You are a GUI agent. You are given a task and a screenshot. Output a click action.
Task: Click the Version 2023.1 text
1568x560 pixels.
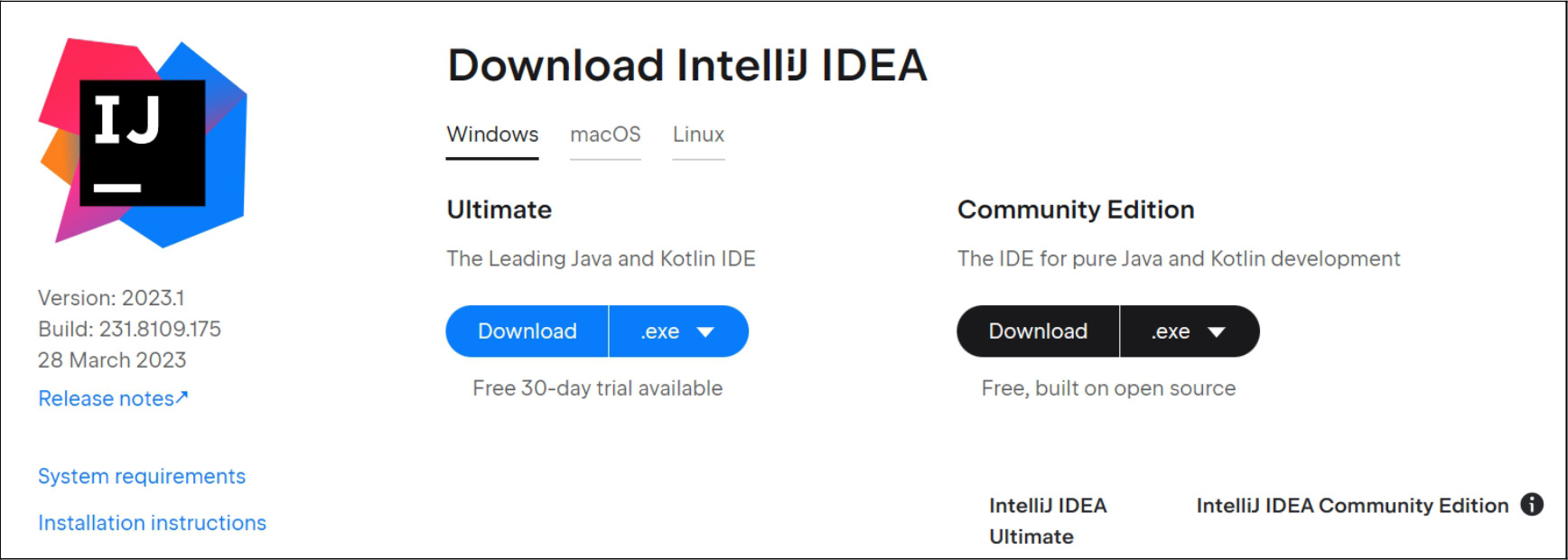point(111,298)
